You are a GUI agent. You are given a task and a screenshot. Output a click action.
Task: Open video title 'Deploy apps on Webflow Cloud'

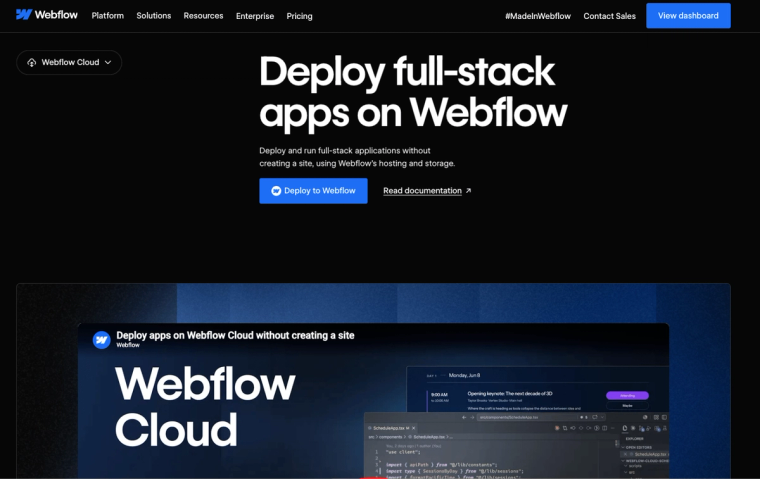(235, 335)
